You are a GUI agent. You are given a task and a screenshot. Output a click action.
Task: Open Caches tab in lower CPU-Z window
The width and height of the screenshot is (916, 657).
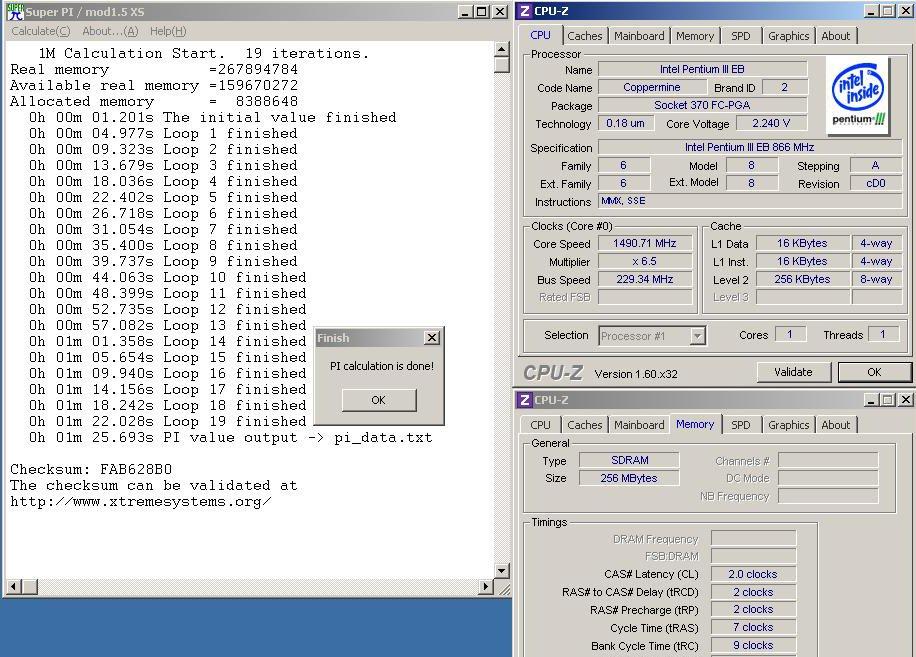point(584,425)
